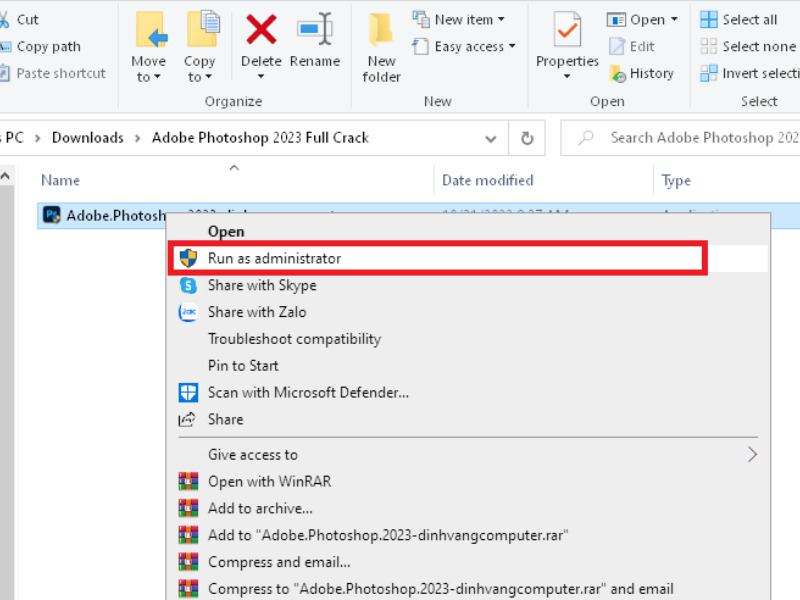Open Properties checkmark icon in ribbon
800x600 pixels.
[x=567, y=30]
